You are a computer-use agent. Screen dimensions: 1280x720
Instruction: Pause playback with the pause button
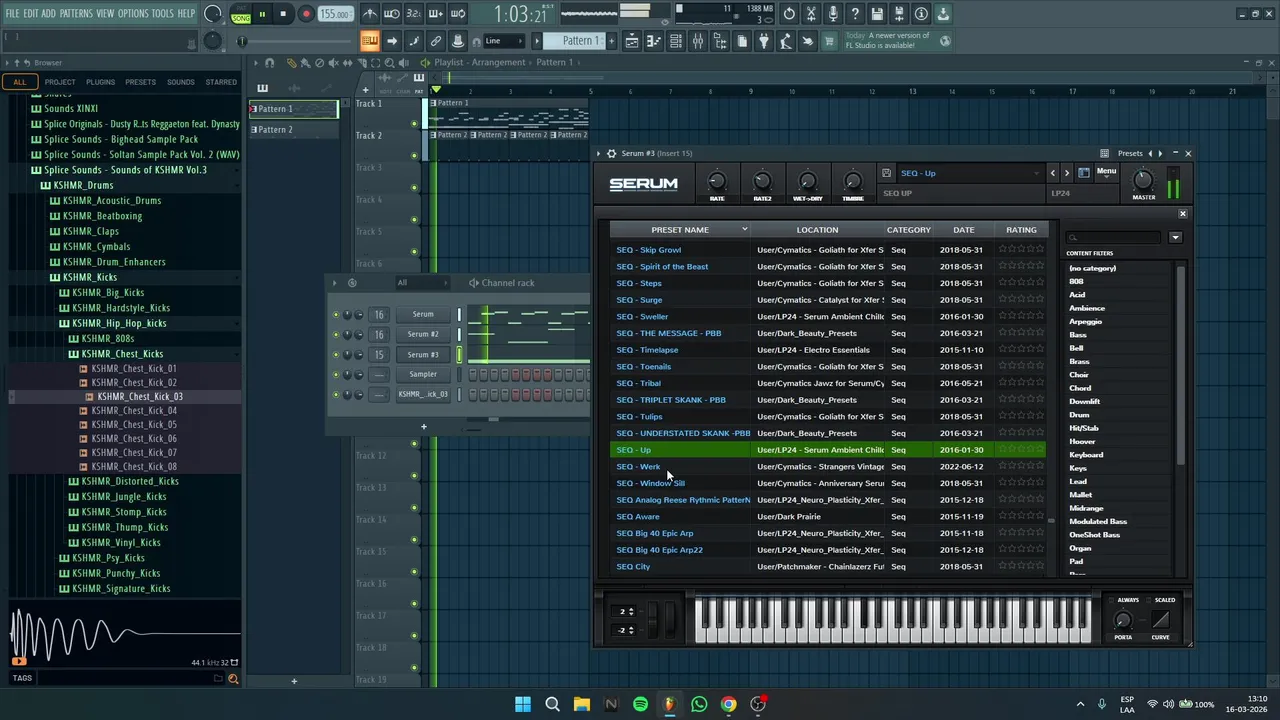pos(262,14)
